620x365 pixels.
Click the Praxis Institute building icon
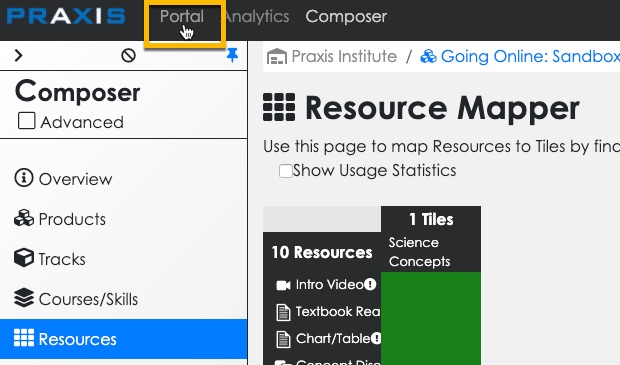277,57
